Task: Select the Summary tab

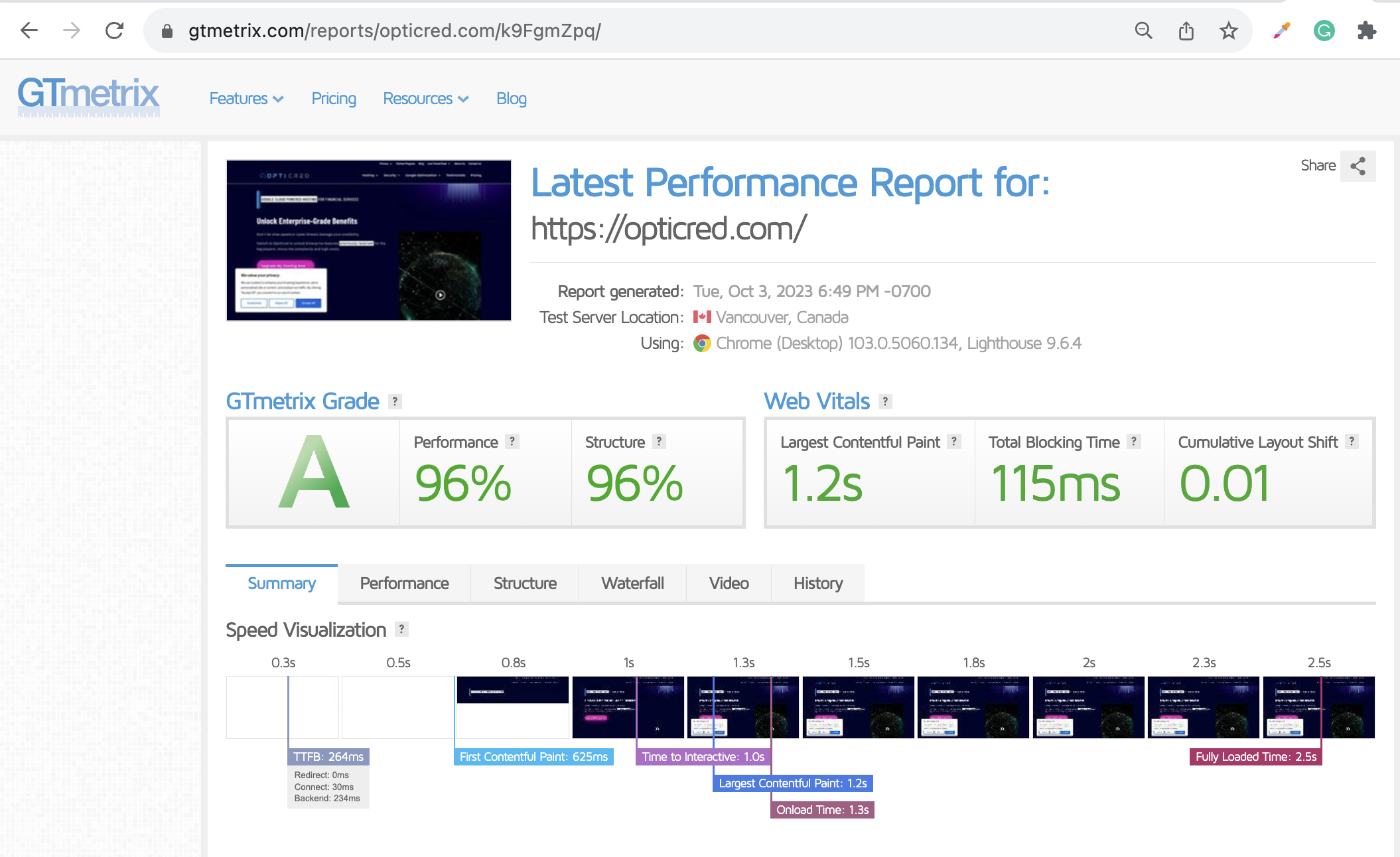Action: [x=281, y=584]
